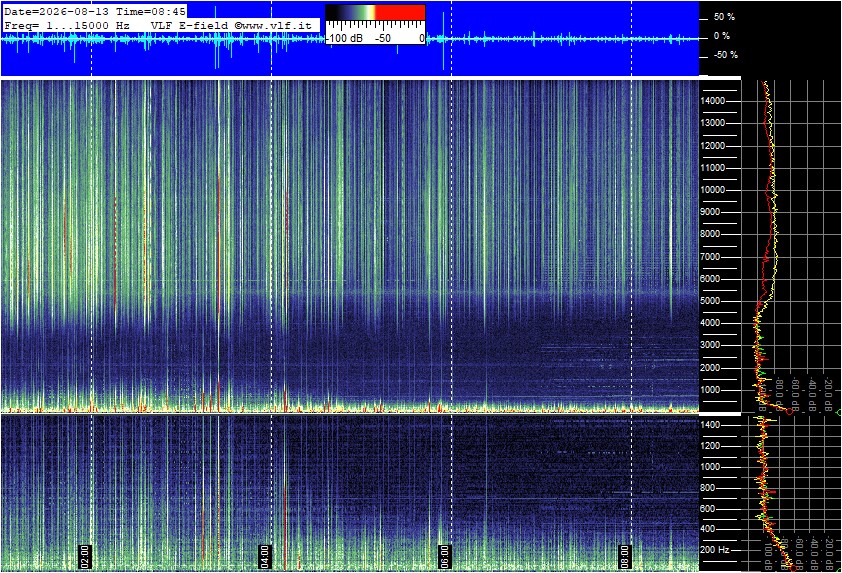Click '-100 dB' in the lower spectrum plot
Image resolution: width=842 pixels, height=573 pixels.
click(768, 553)
